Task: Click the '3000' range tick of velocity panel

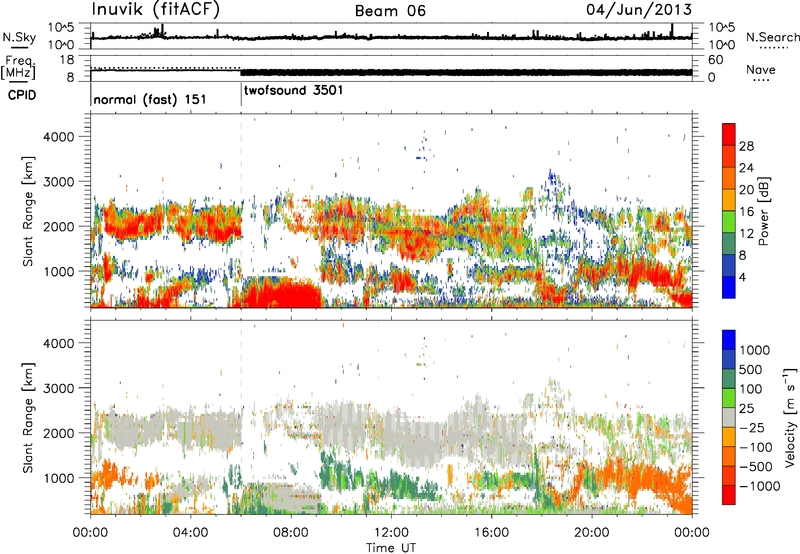Action: [x=58, y=388]
